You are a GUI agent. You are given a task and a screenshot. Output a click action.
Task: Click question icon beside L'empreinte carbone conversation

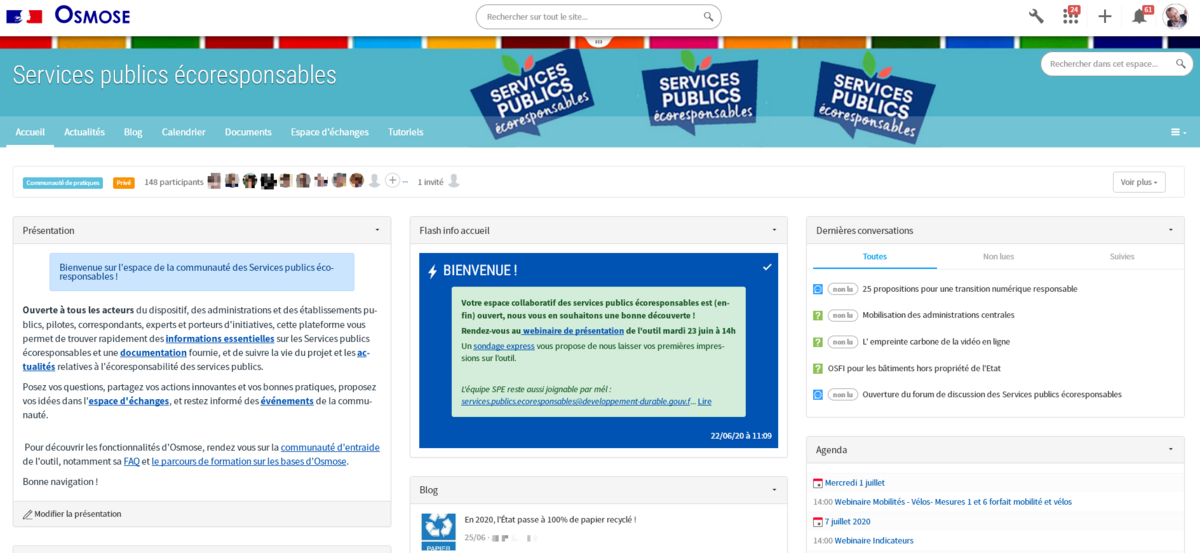point(818,342)
